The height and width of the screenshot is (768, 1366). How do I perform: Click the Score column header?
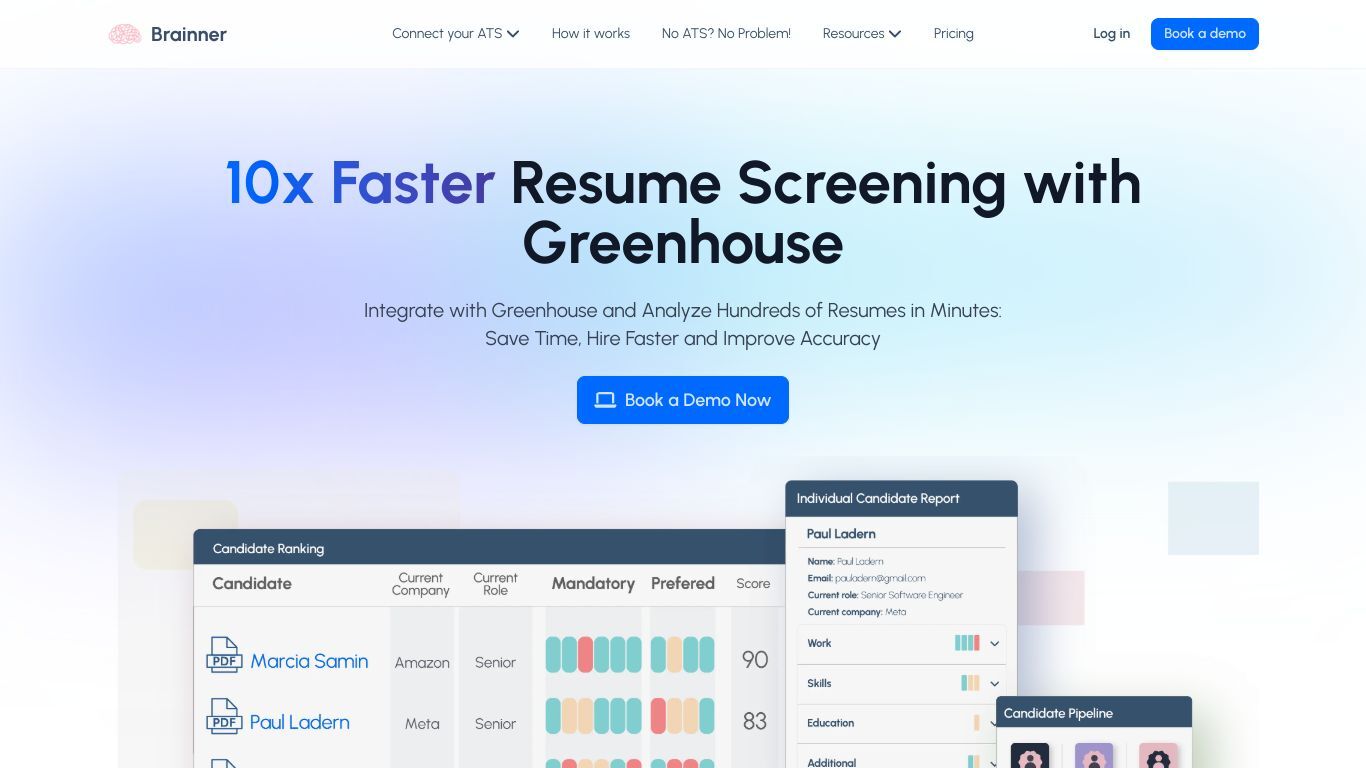point(753,583)
